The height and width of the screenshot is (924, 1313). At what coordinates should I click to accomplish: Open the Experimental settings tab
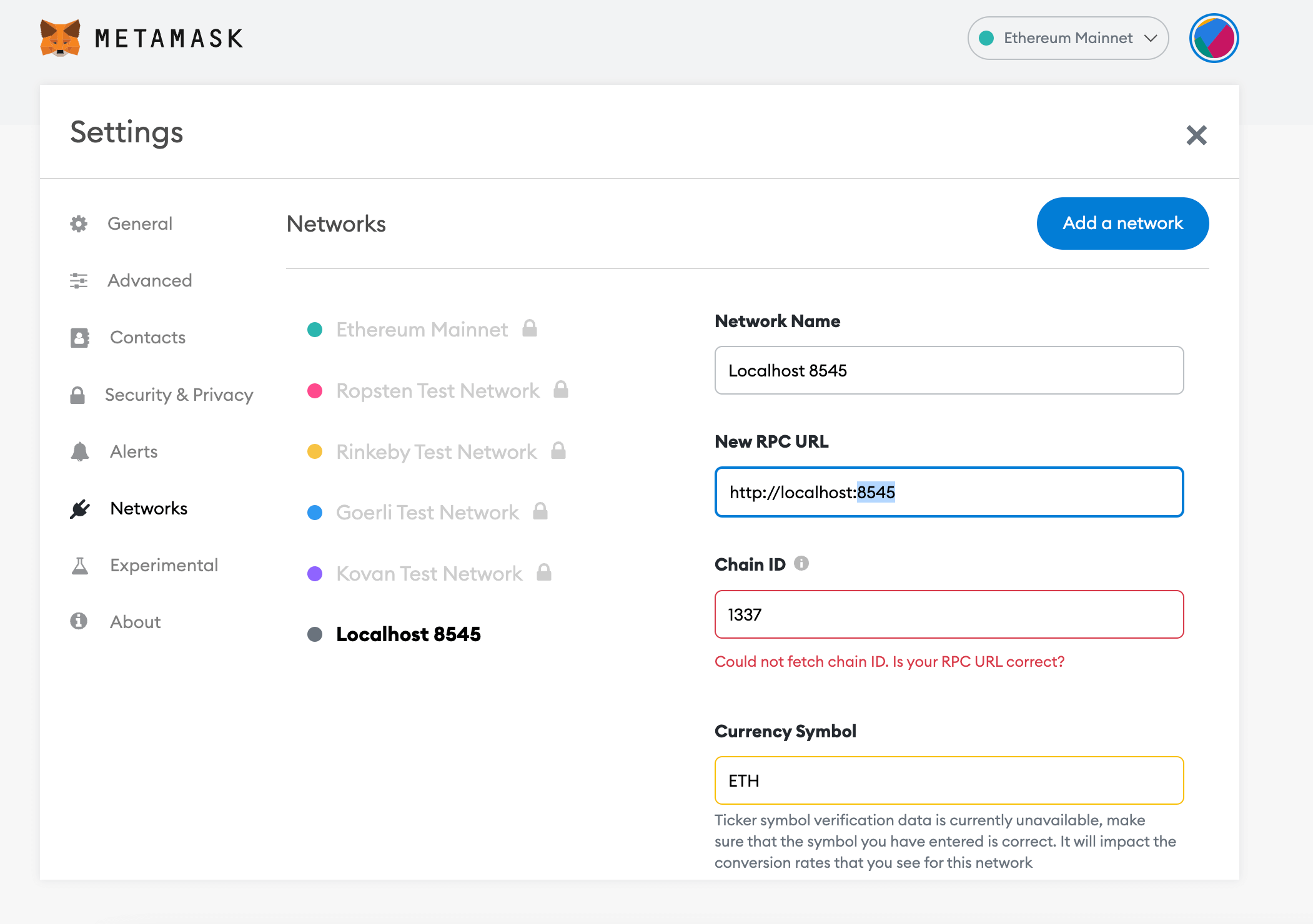pyautogui.click(x=164, y=565)
